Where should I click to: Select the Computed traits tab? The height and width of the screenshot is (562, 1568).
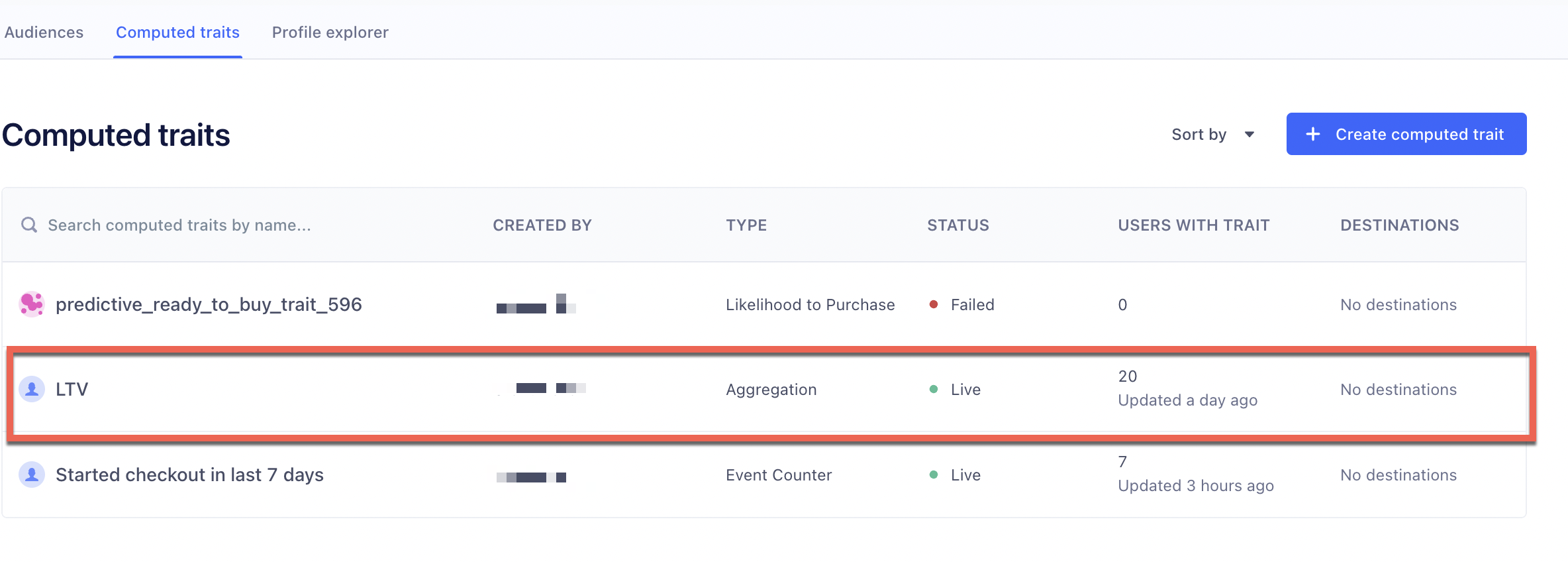[177, 32]
